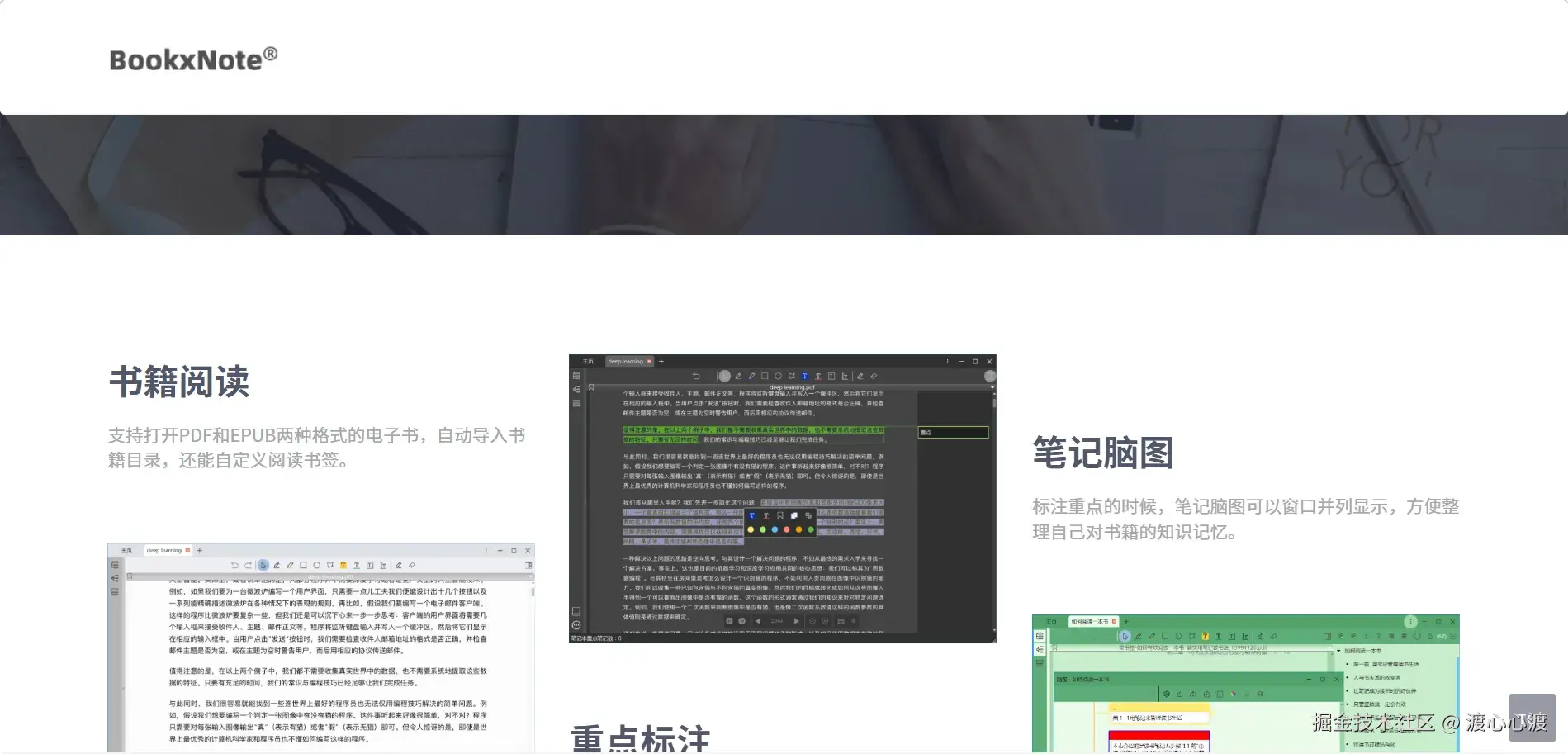Pick the red color dot in the annotation popup
This screenshot has height=754, width=1568.
pos(786,529)
